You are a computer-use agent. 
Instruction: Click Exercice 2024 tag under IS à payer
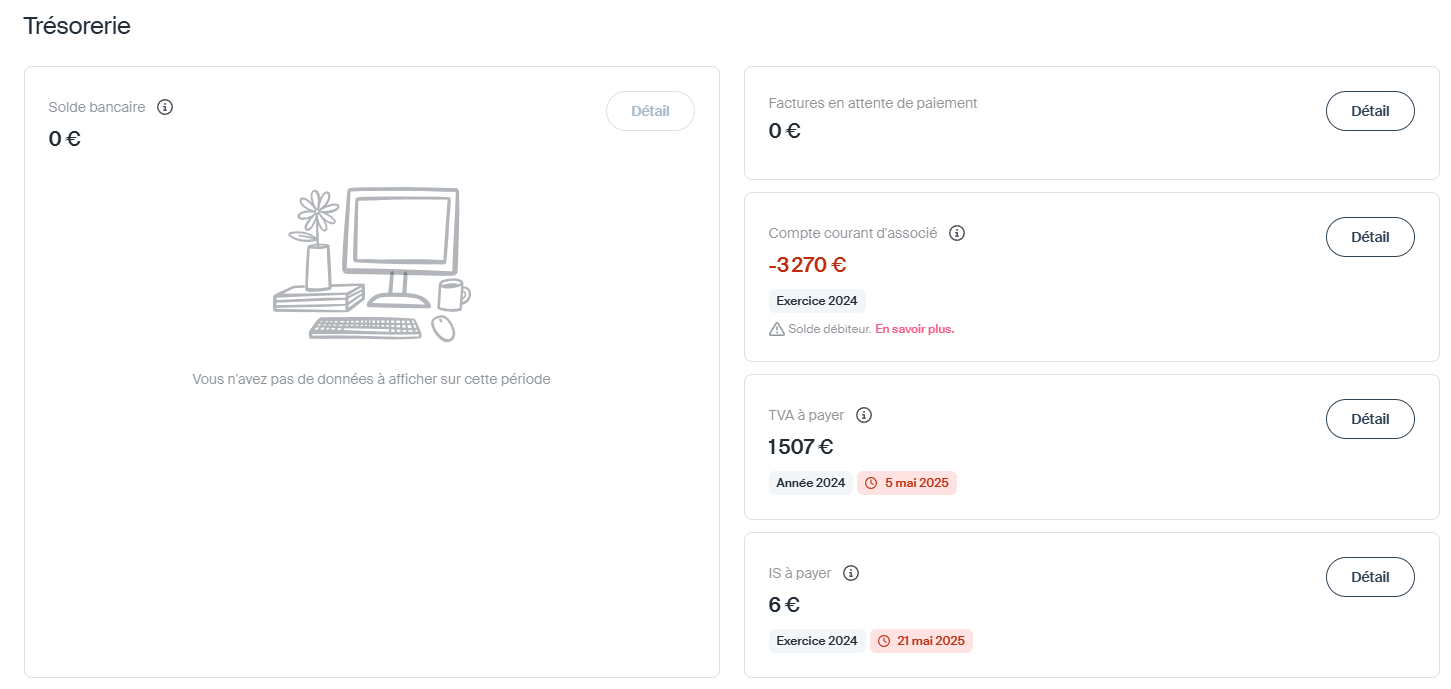817,641
